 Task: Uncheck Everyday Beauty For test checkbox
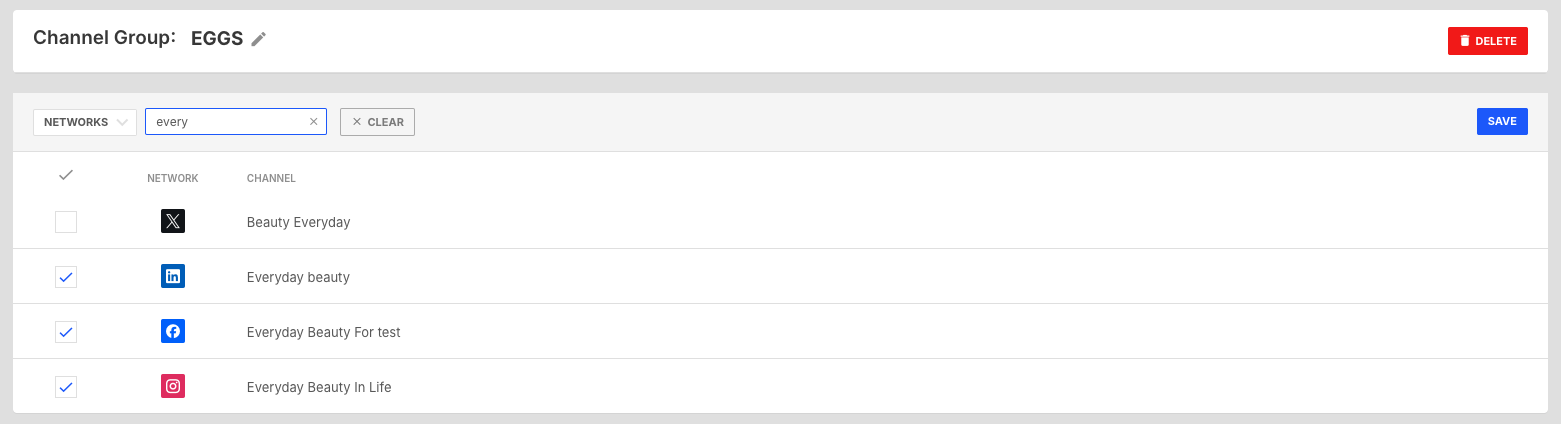(66, 332)
